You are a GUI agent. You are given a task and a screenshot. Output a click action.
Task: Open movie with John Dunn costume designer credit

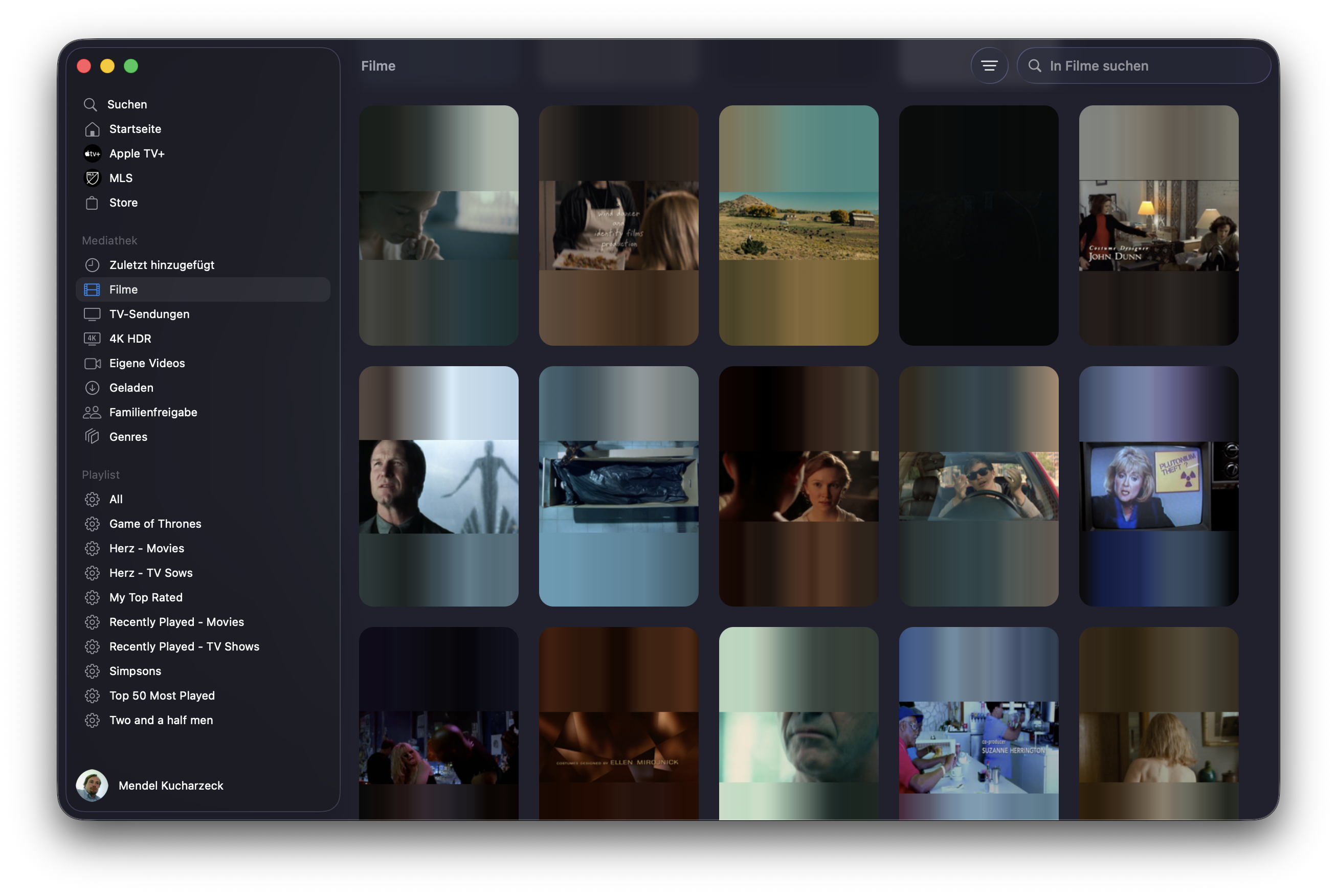1158,225
